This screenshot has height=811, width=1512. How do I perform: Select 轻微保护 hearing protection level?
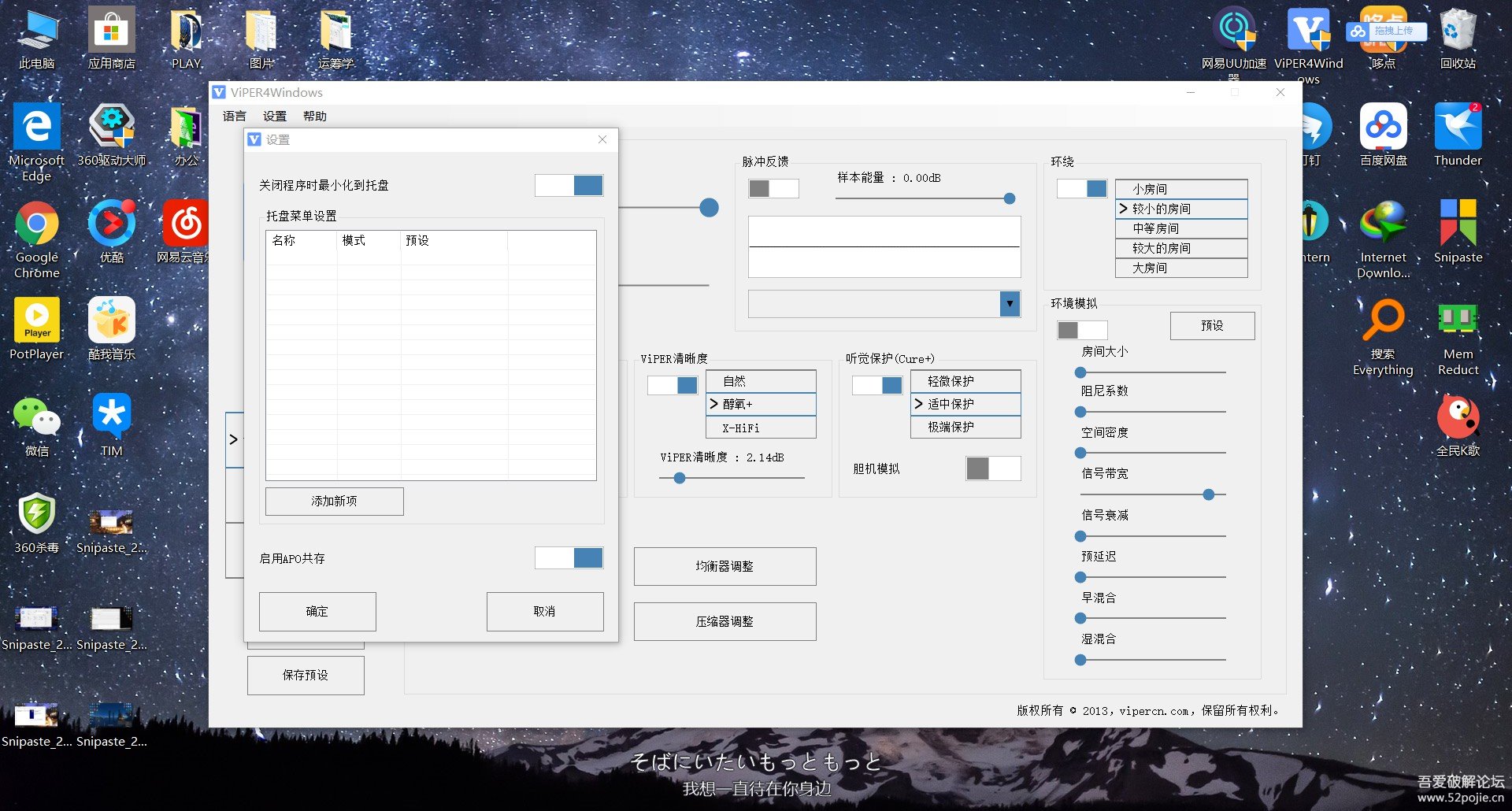[965, 381]
